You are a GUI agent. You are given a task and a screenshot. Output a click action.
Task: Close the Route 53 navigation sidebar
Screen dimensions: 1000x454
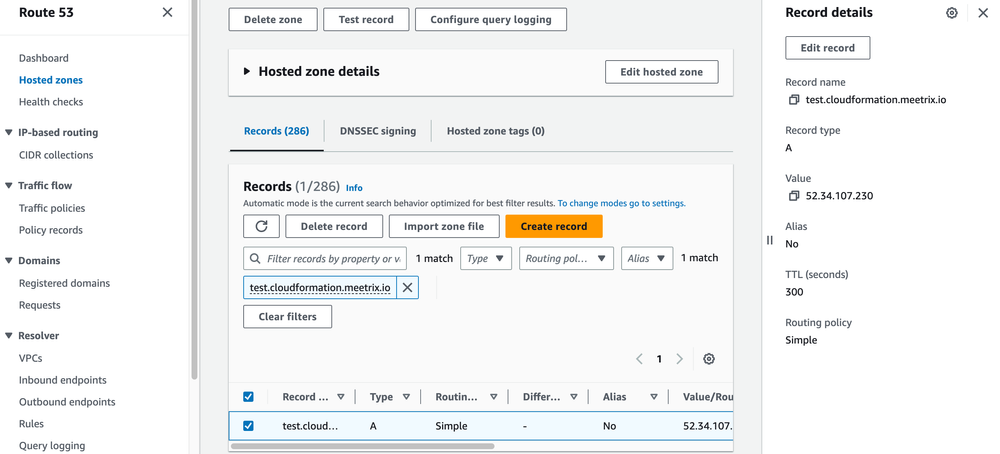pos(167,13)
